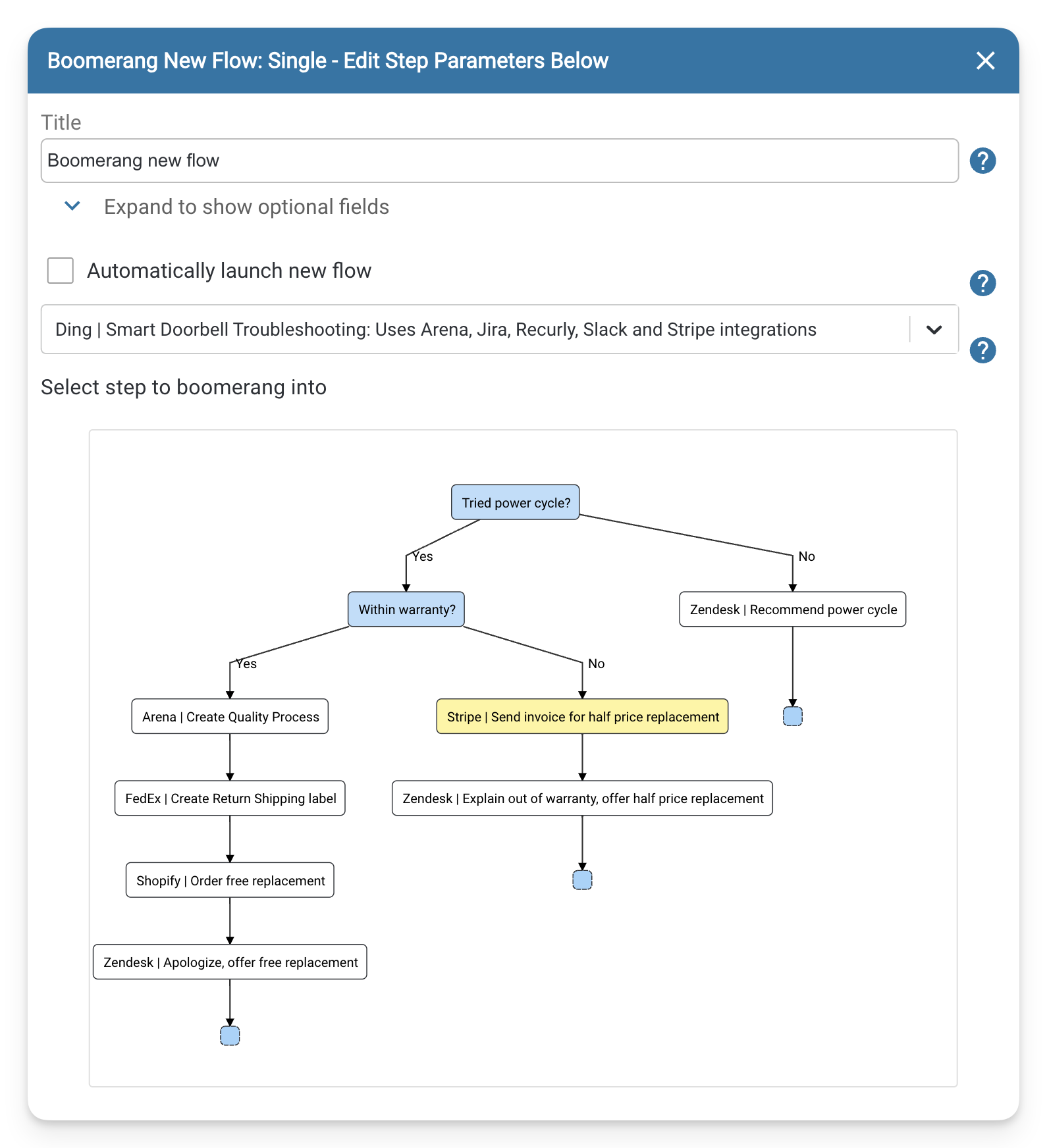Select the 'Within warranty?' step

tap(406, 610)
